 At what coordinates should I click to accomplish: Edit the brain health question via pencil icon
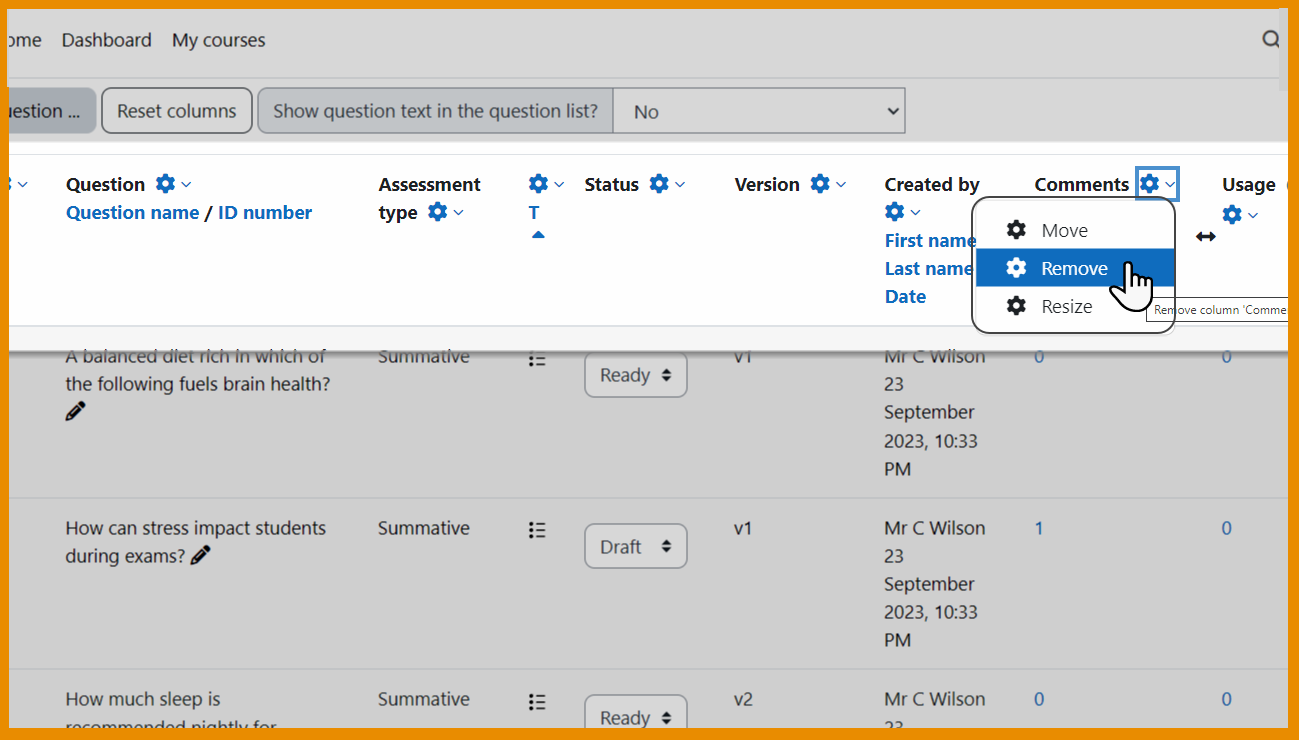coord(75,410)
